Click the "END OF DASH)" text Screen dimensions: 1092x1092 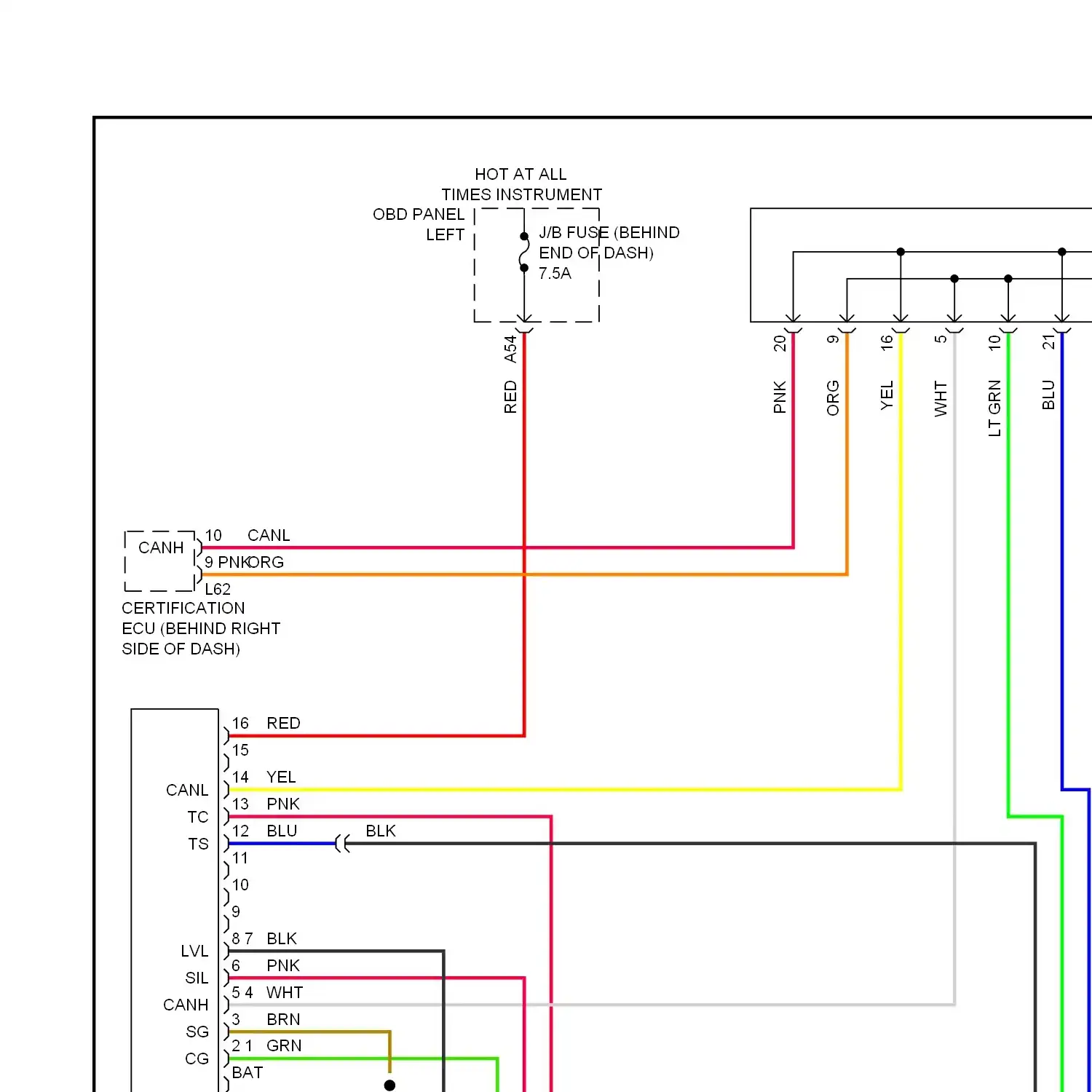coord(596,253)
